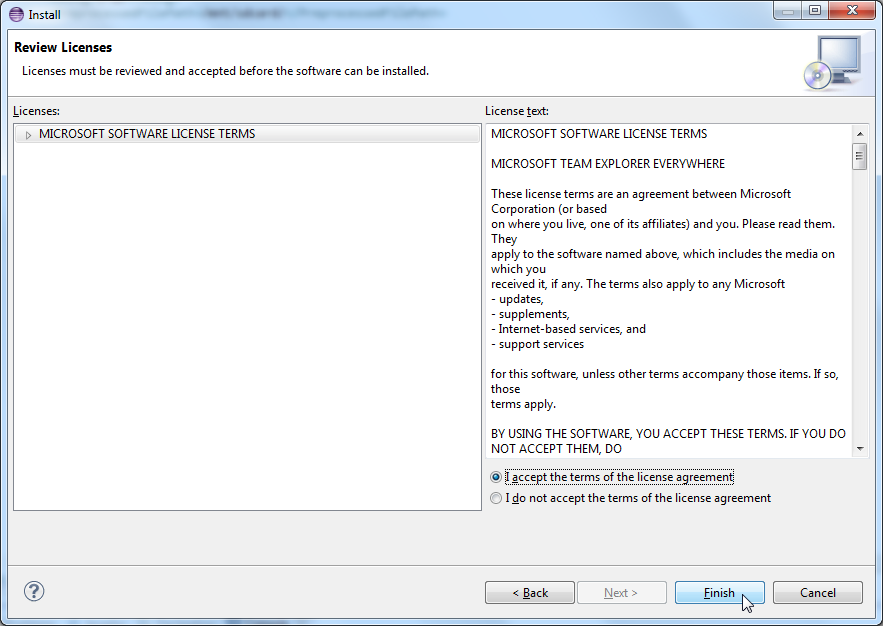The height and width of the screenshot is (626, 883).
Task: Choose 'I do not accept the terms' option
Action: tap(497, 498)
